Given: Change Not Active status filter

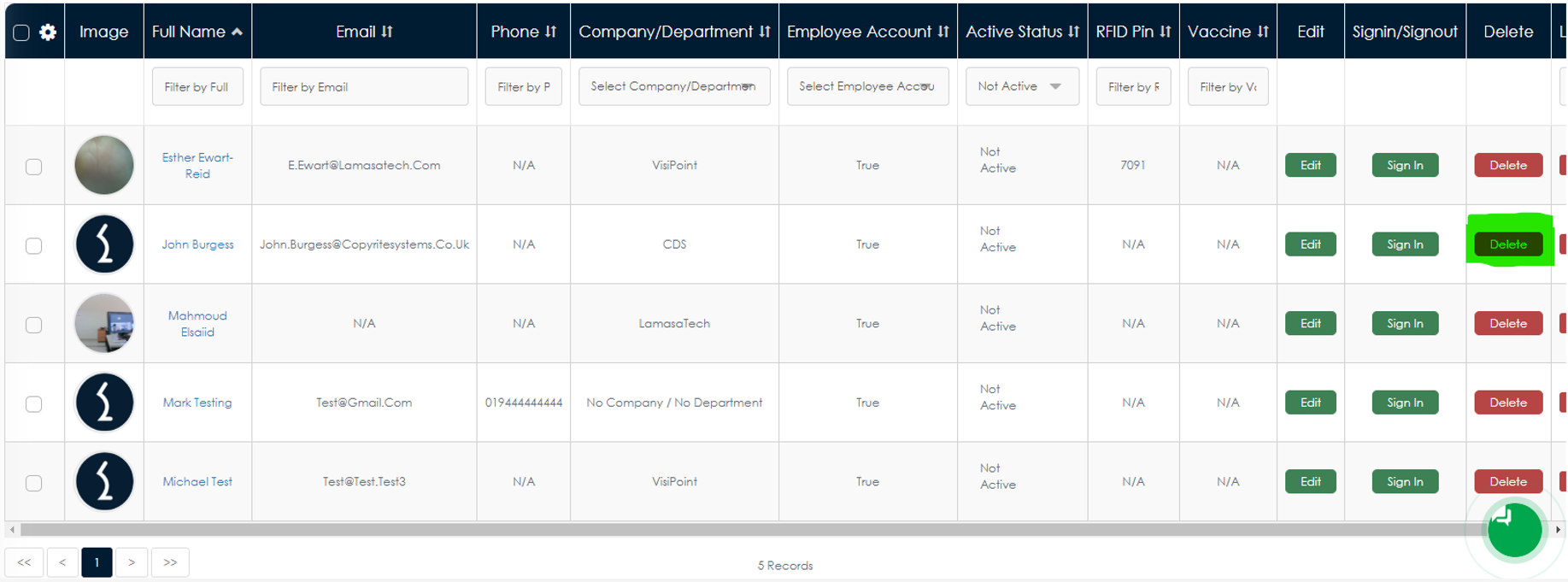Looking at the screenshot, I should 1022,86.
